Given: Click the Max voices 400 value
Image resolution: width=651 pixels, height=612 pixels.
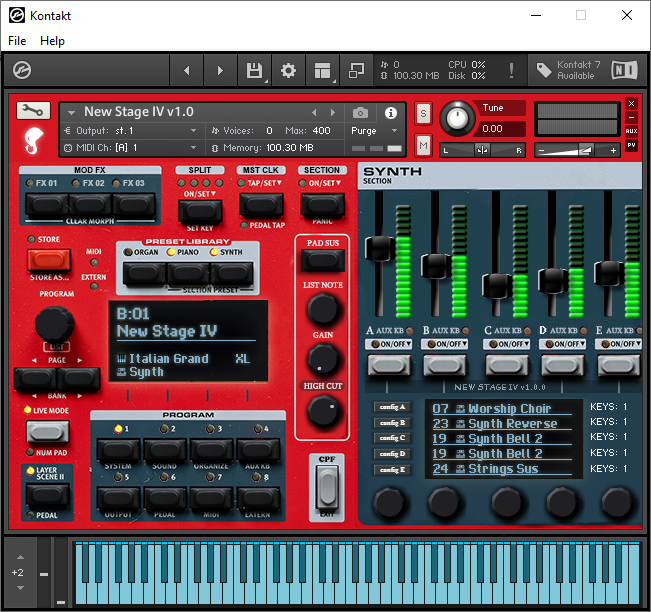Looking at the screenshot, I should [321, 131].
